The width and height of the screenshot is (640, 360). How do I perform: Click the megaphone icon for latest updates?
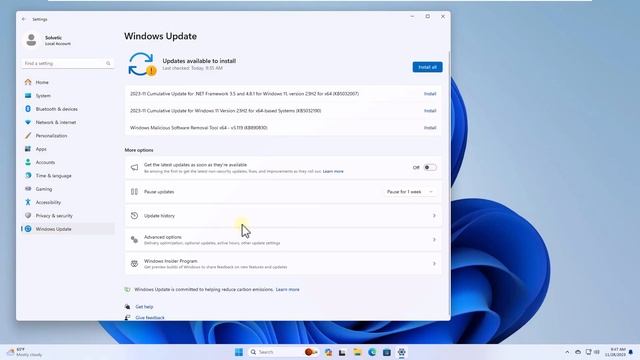pyautogui.click(x=134, y=167)
